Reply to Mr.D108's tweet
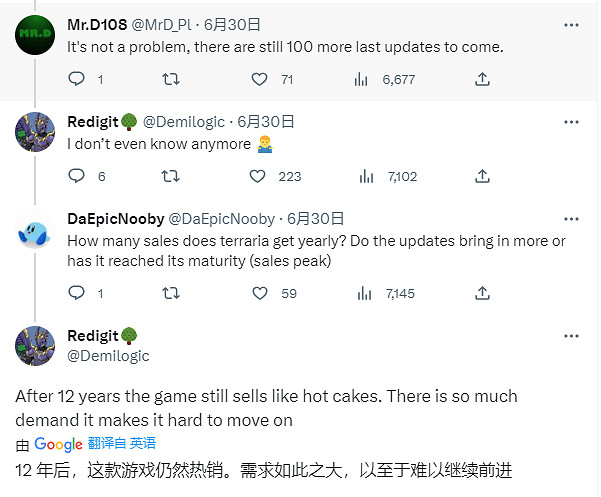 (77, 79)
